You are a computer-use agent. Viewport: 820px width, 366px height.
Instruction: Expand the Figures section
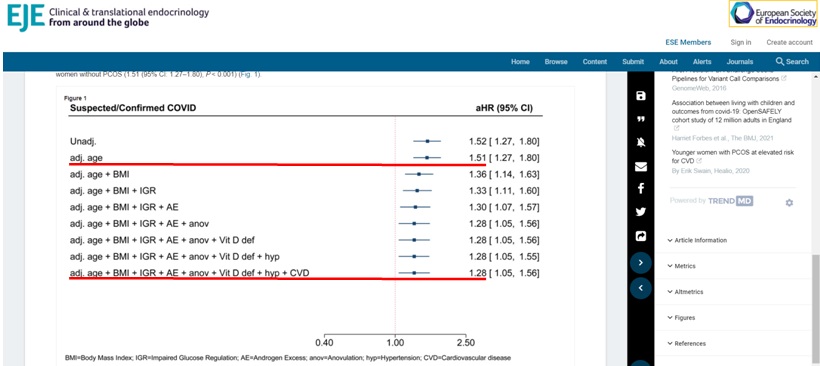pos(681,318)
